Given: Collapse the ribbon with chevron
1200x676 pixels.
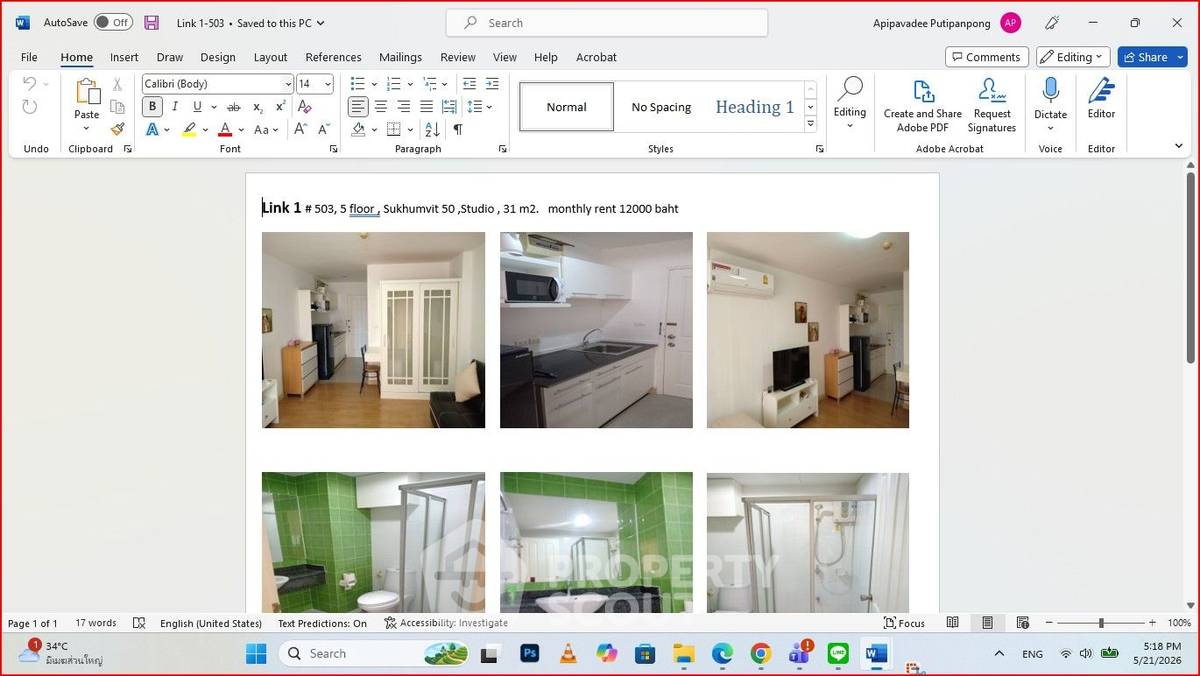Looking at the screenshot, I should coord(1178,146).
